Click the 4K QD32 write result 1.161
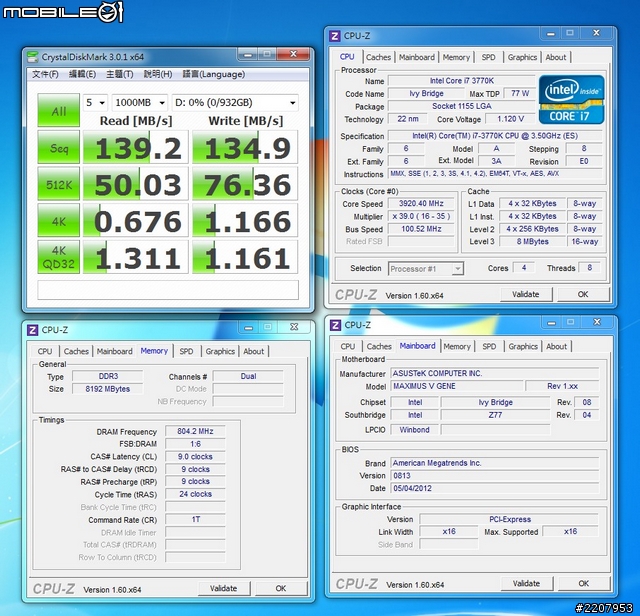Viewport: 640px width, 616px height. click(245, 257)
